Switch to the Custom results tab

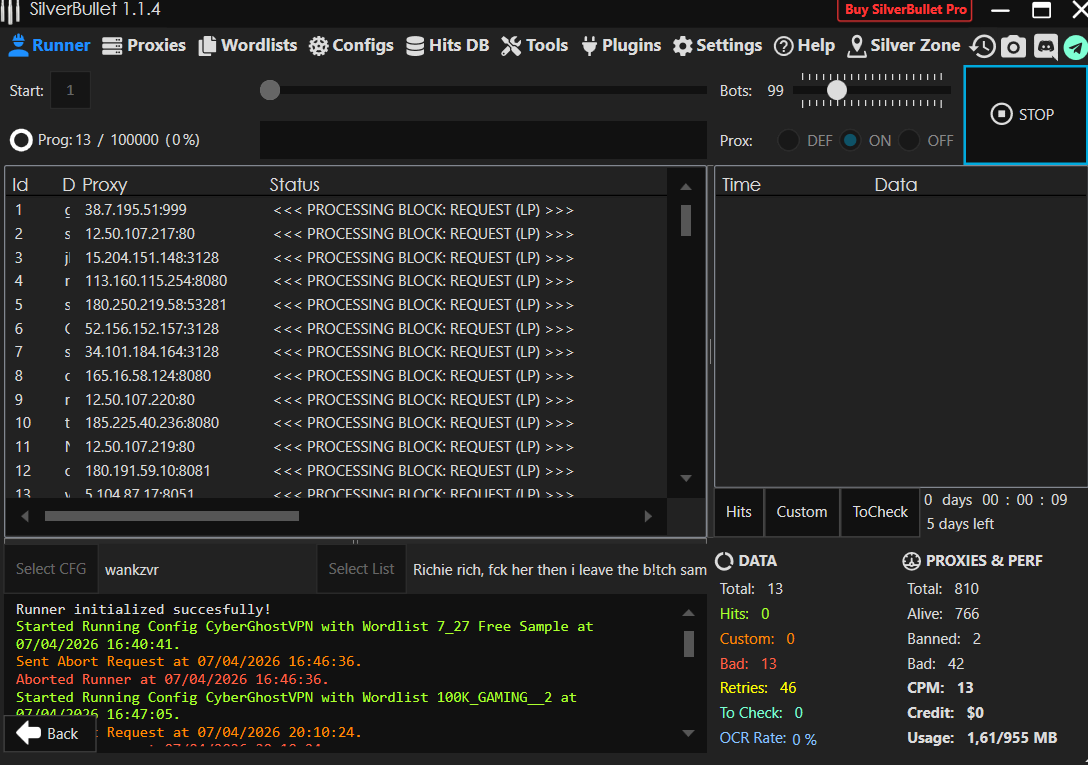(x=802, y=512)
